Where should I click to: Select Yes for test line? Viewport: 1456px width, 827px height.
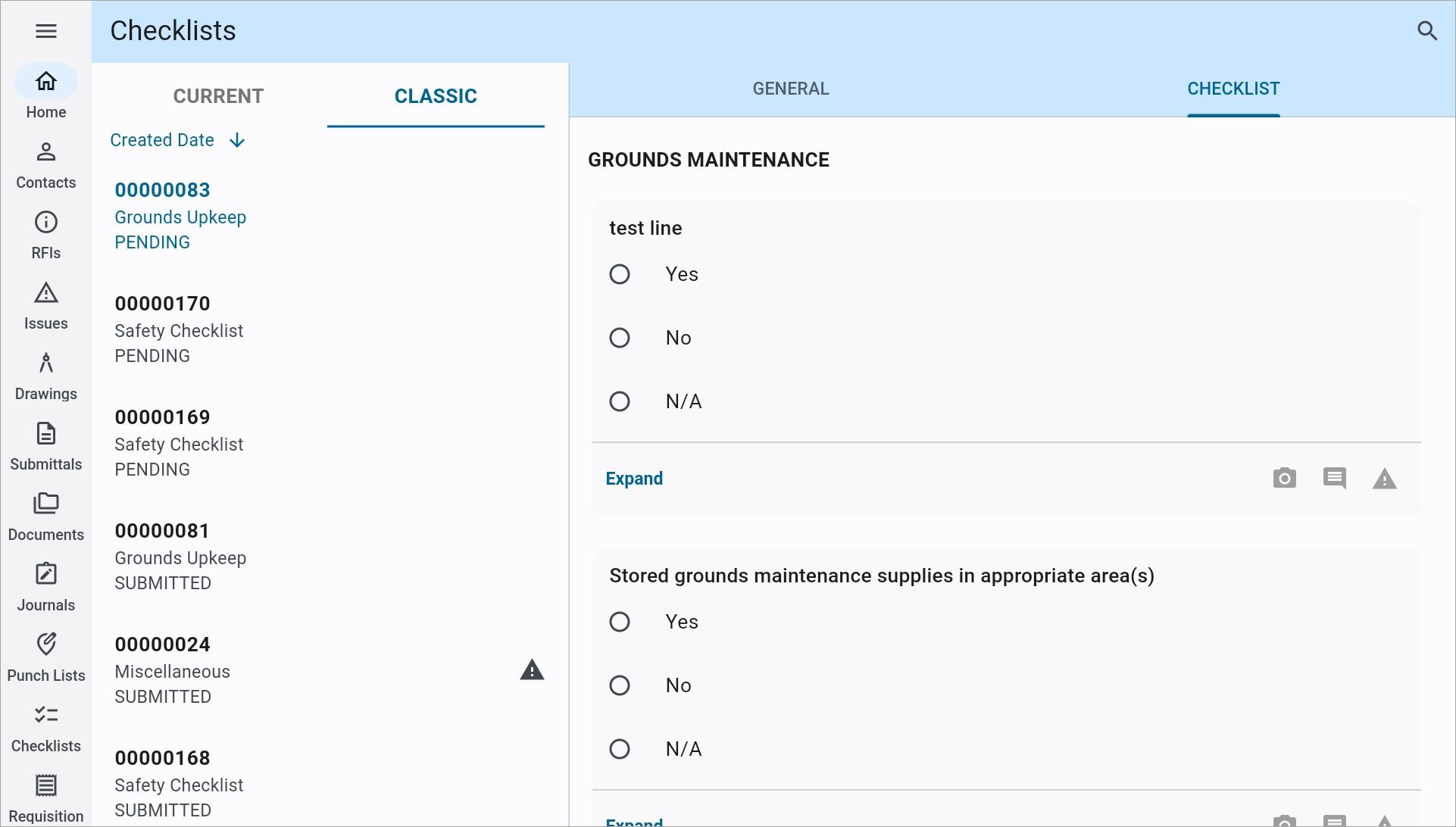(620, 274)
